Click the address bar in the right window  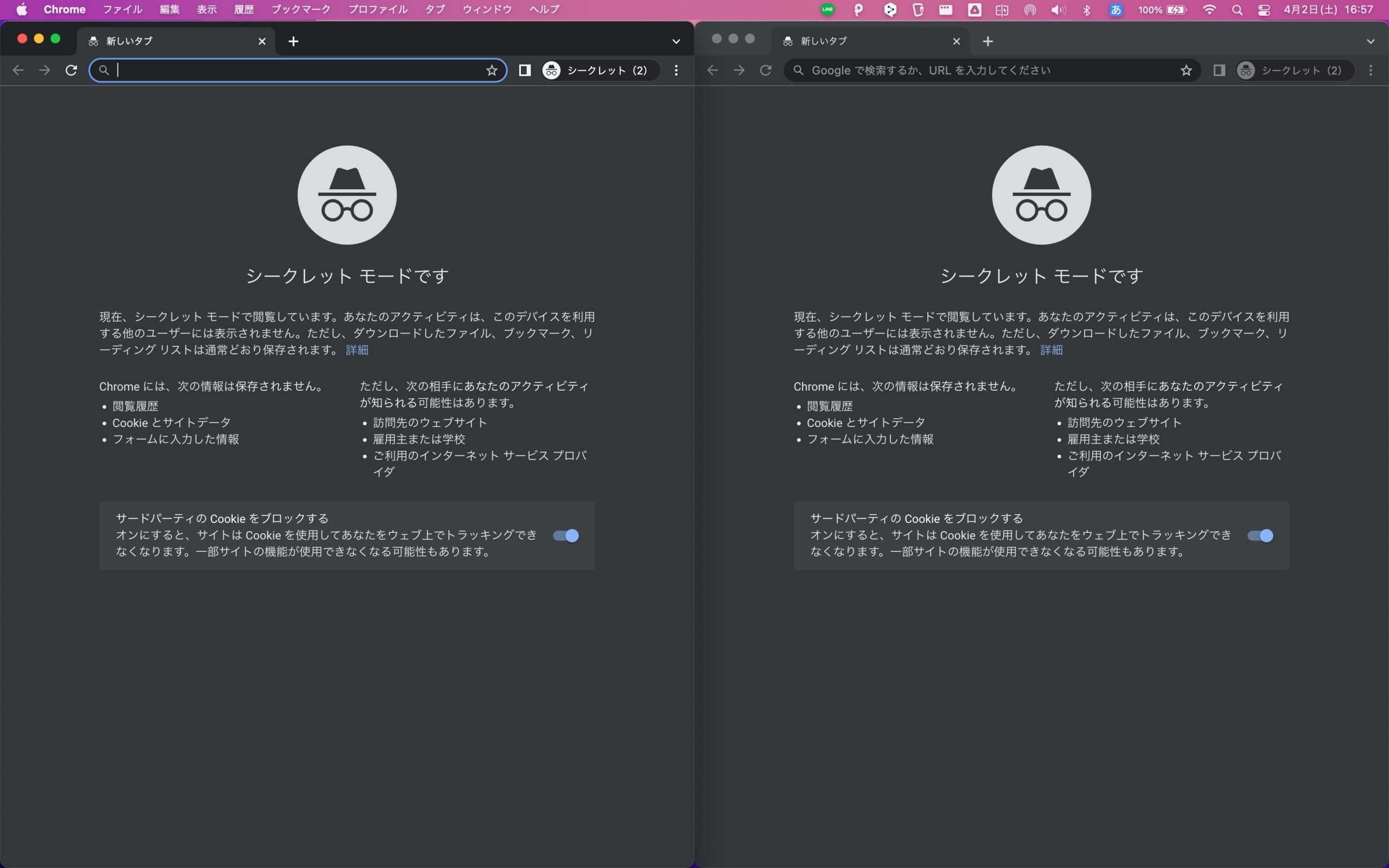976,70
